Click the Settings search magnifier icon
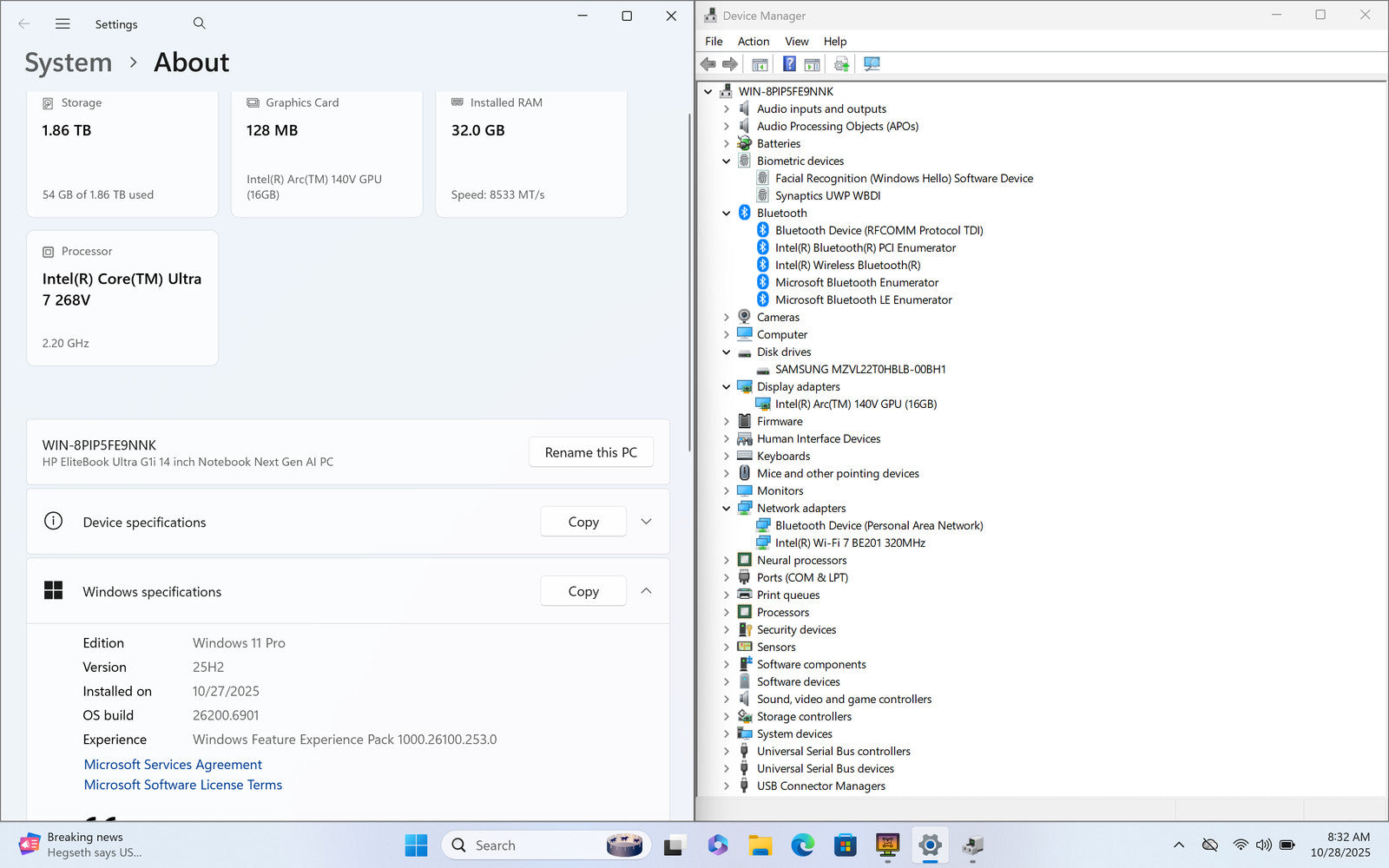 200,23
